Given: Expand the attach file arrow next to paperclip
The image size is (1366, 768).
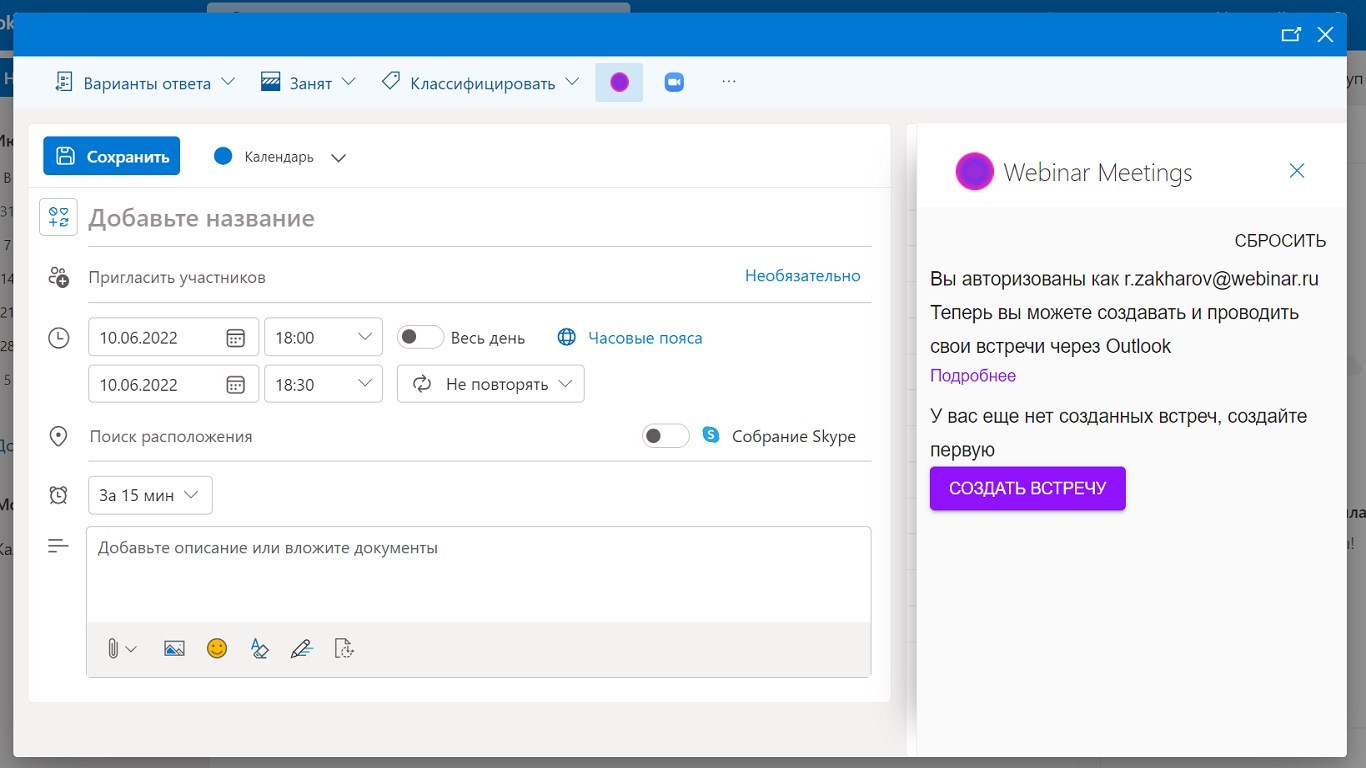Looking at the screenshot, I should (x=131, y=649).
